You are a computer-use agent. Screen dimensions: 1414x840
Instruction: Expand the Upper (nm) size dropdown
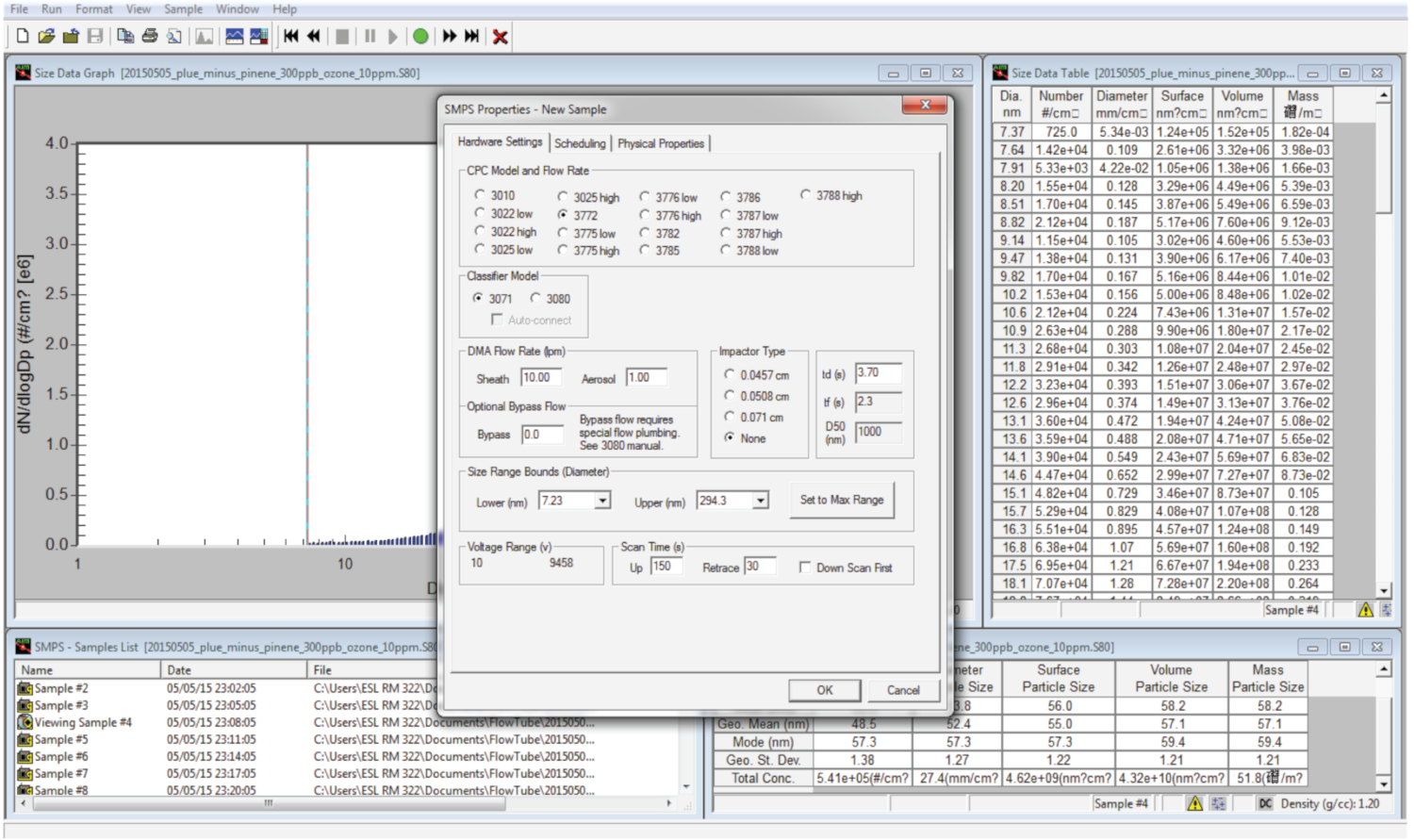760,501
